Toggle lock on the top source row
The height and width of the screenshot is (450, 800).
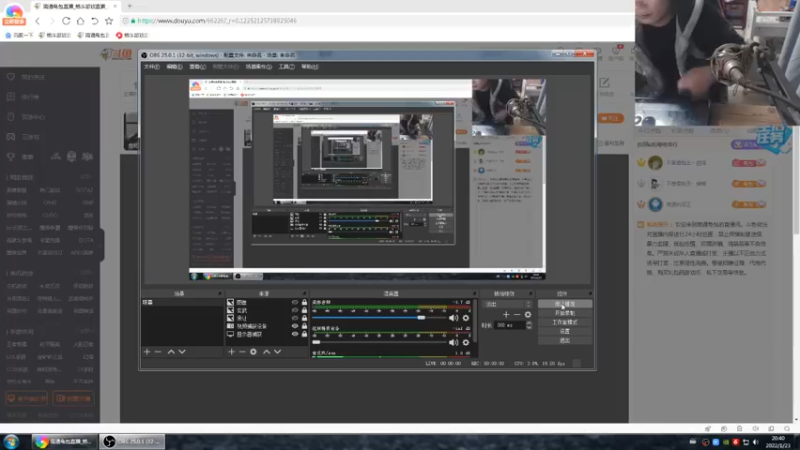[305, 303]
